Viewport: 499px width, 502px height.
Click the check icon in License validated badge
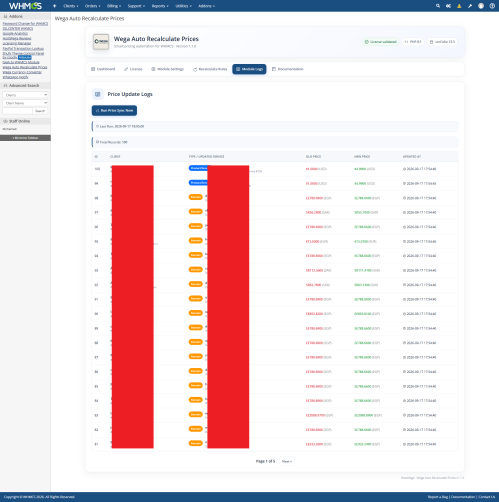366,42
